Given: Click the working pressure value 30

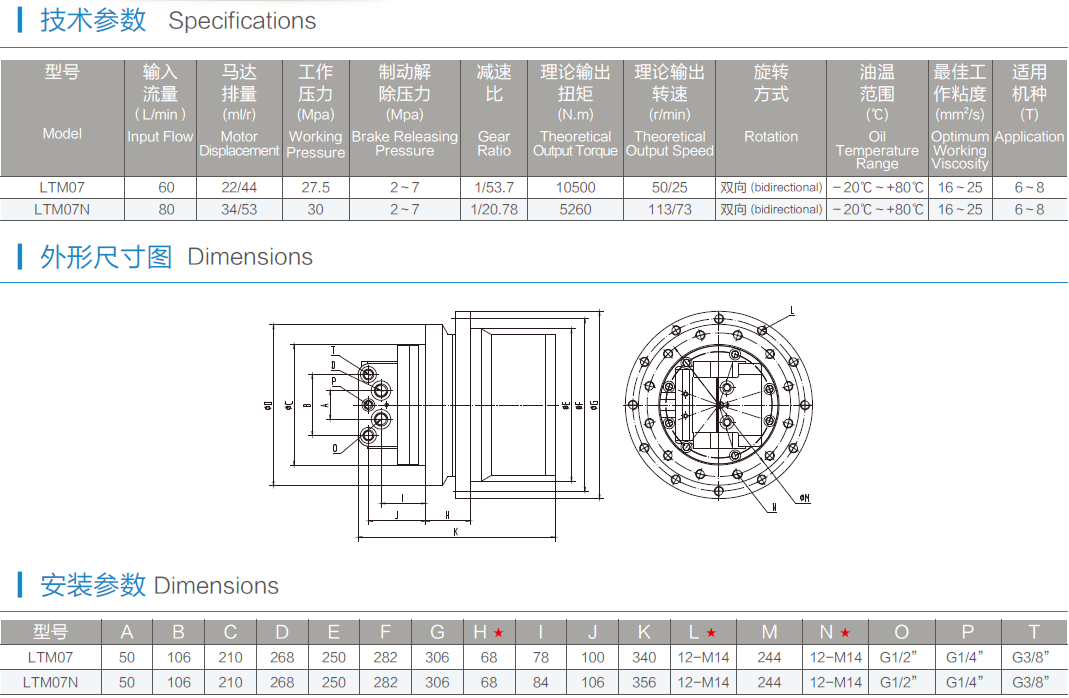Looking at the screenshot, I should click(316, 210).
